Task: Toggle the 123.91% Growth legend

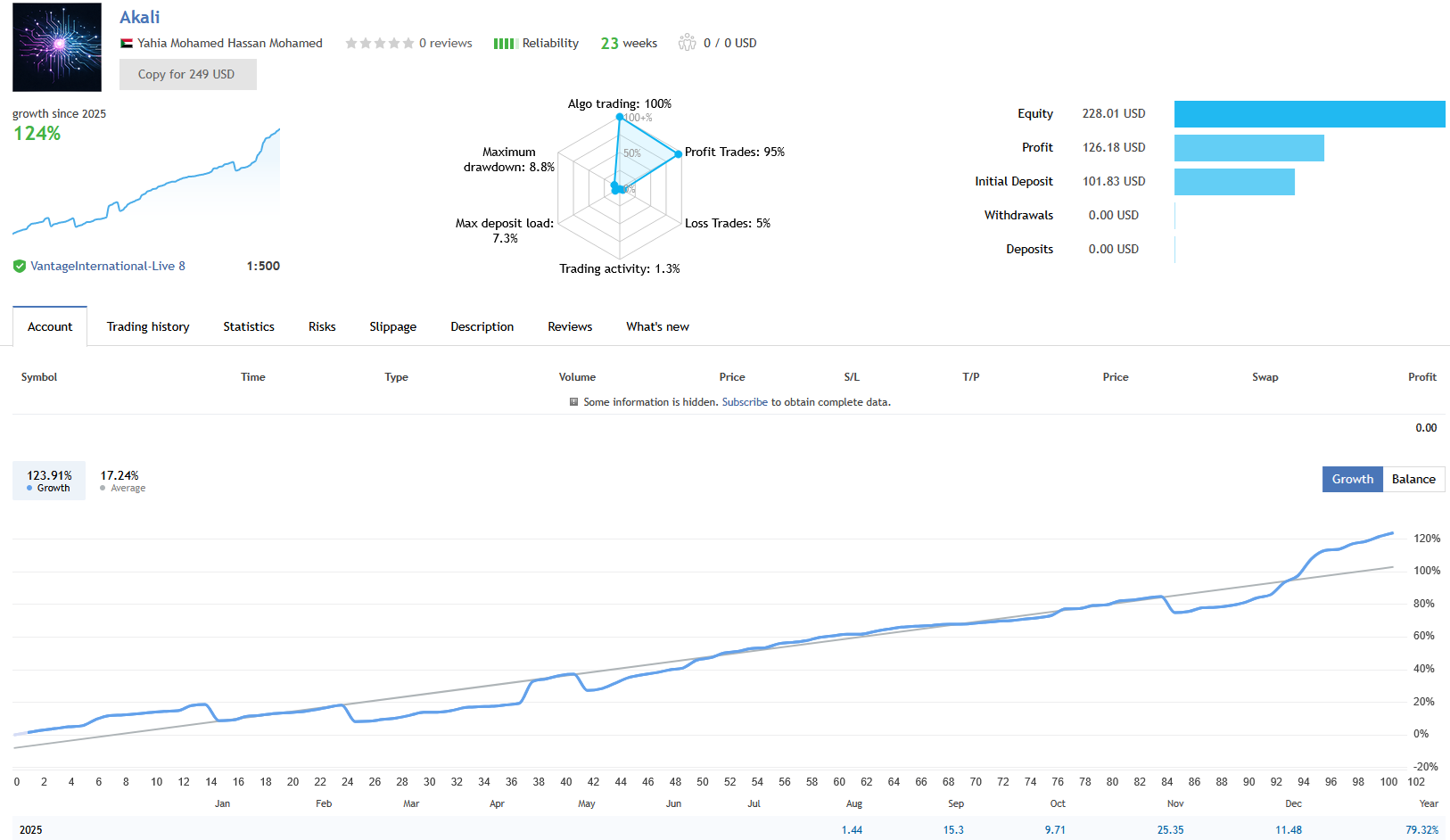Action: tap(48, 480)
